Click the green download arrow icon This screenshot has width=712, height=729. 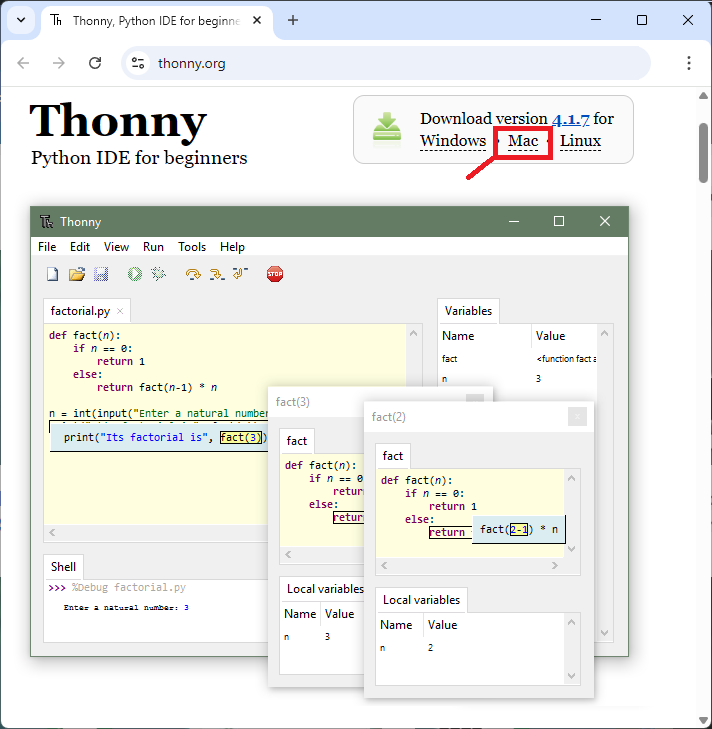(x=387, y=129)
